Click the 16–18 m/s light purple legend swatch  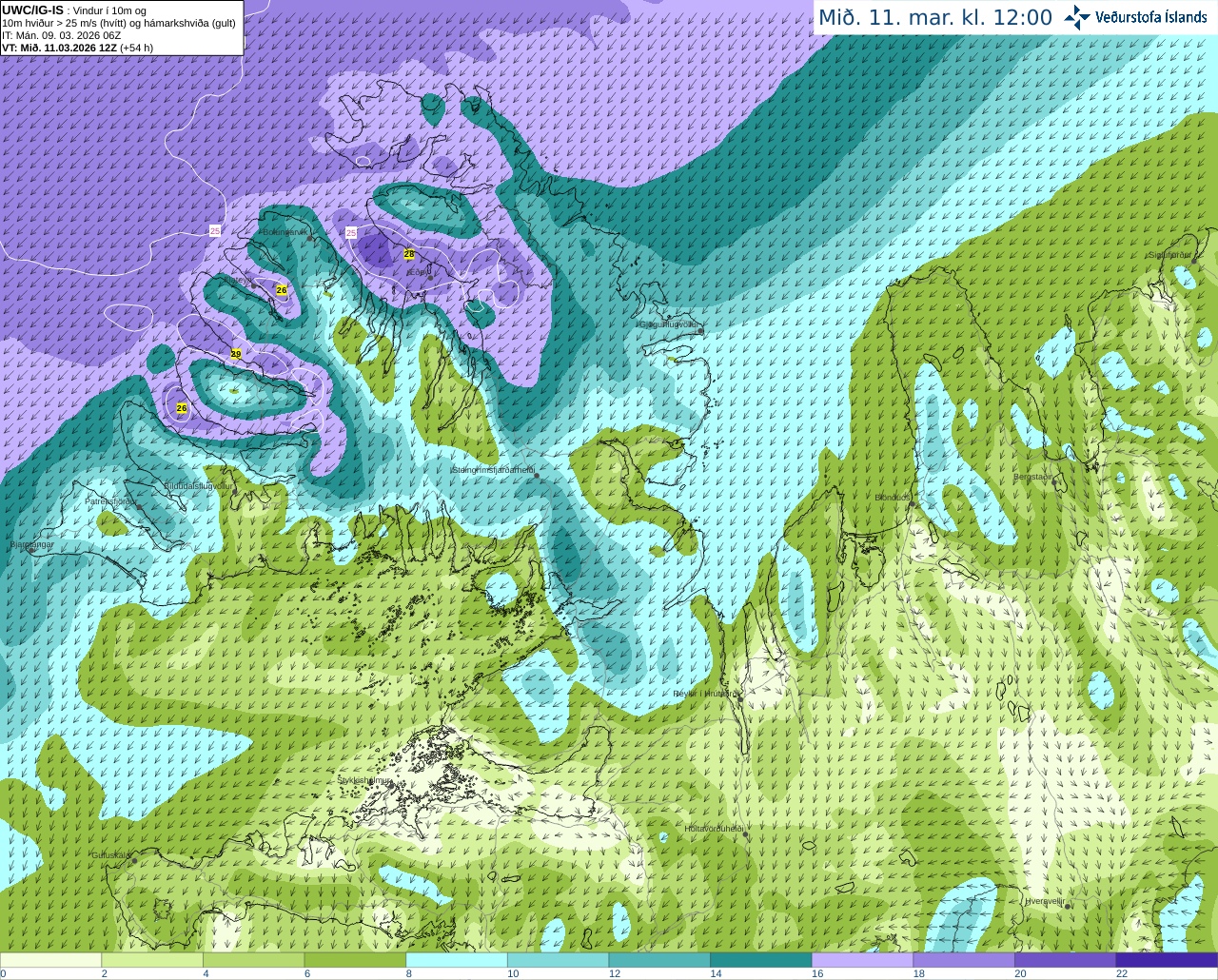862,959
